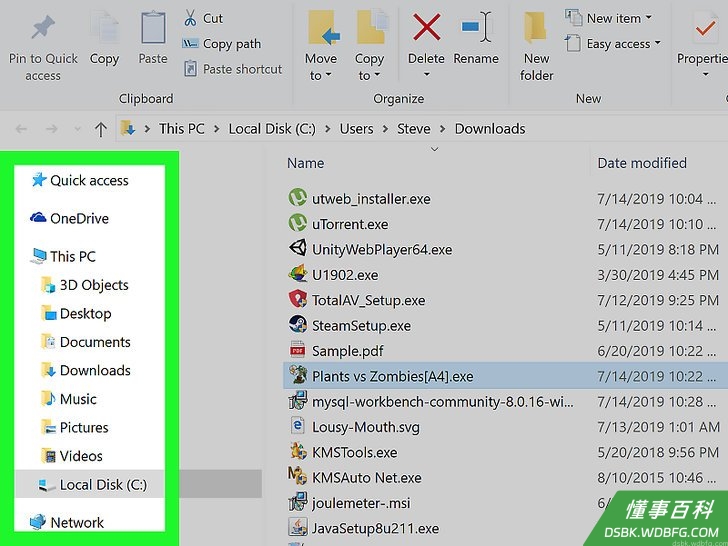
Task: Click the Lousy-Mouth.svg file icon
Action: tap(297, 426)
